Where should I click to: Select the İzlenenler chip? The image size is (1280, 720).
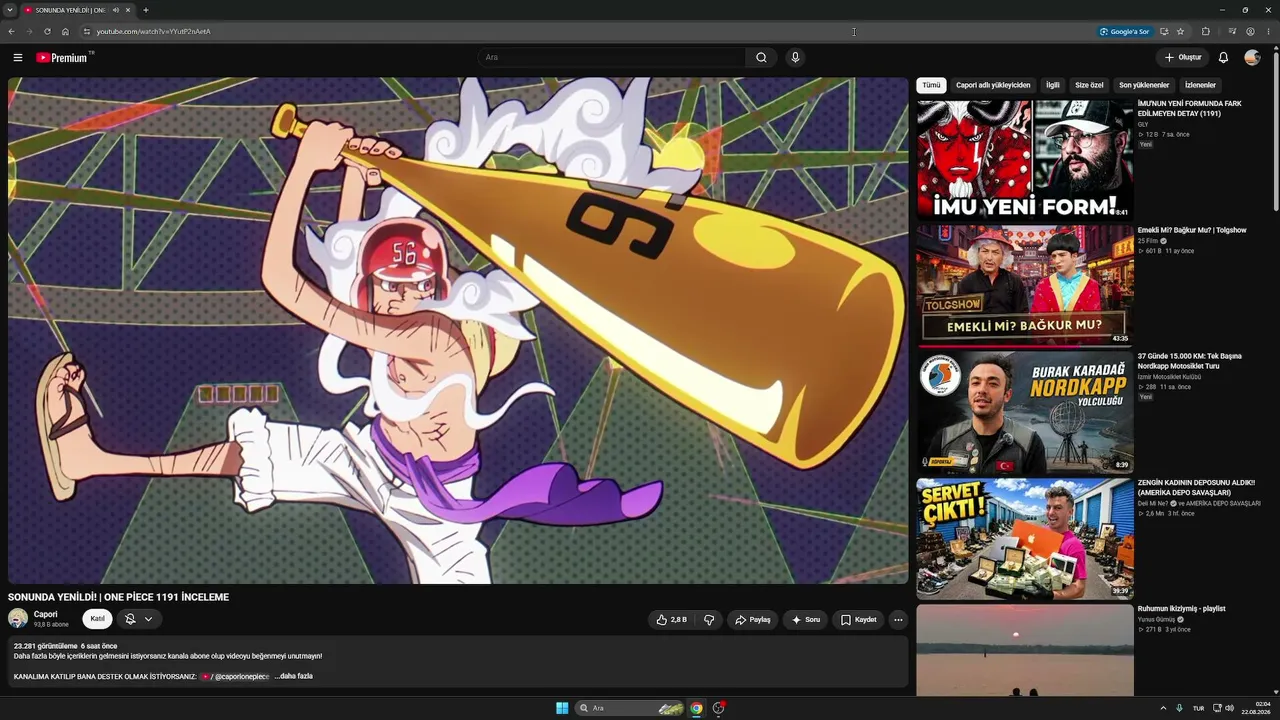[x=1200, y=85]
